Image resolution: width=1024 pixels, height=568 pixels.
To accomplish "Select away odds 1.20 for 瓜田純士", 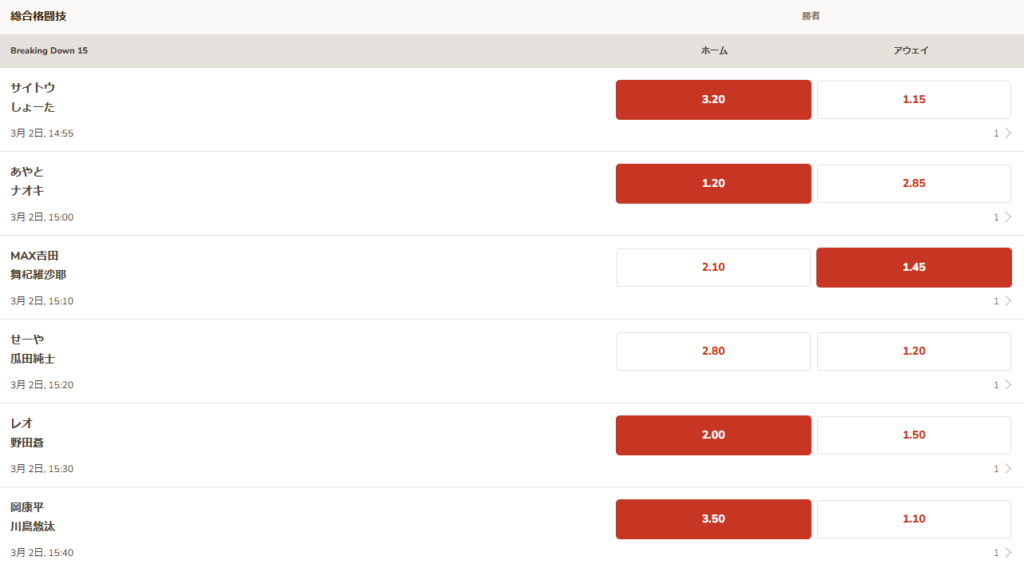I will coord(914,351).
